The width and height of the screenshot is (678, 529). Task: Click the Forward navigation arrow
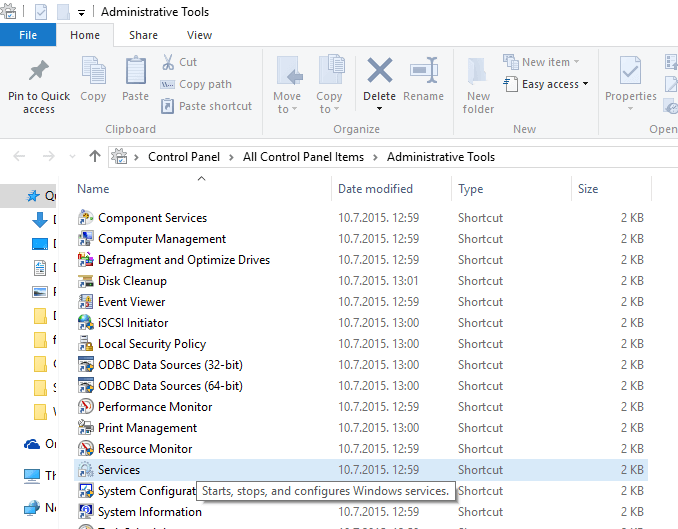click(48, 156)
